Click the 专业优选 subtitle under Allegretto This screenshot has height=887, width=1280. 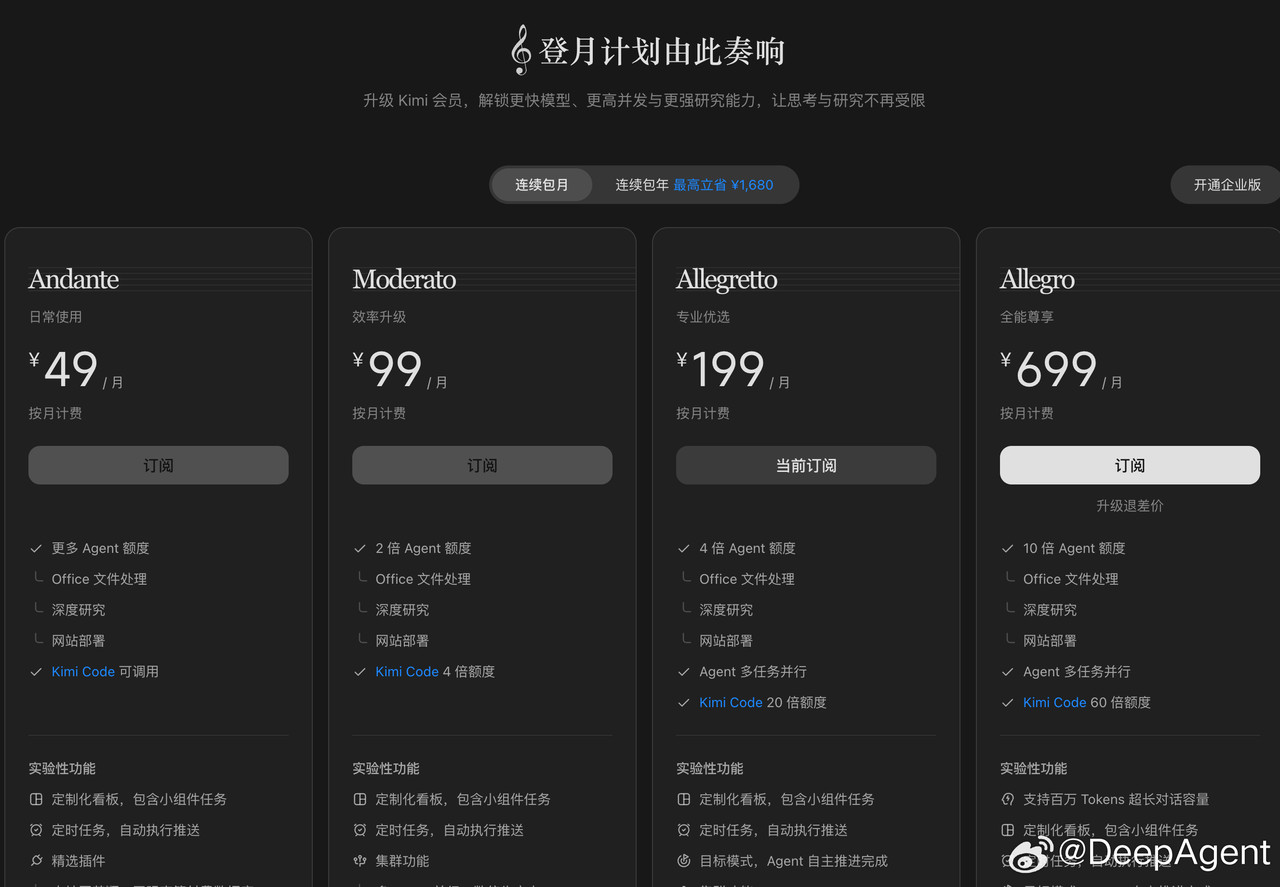(x=704, y=317)
